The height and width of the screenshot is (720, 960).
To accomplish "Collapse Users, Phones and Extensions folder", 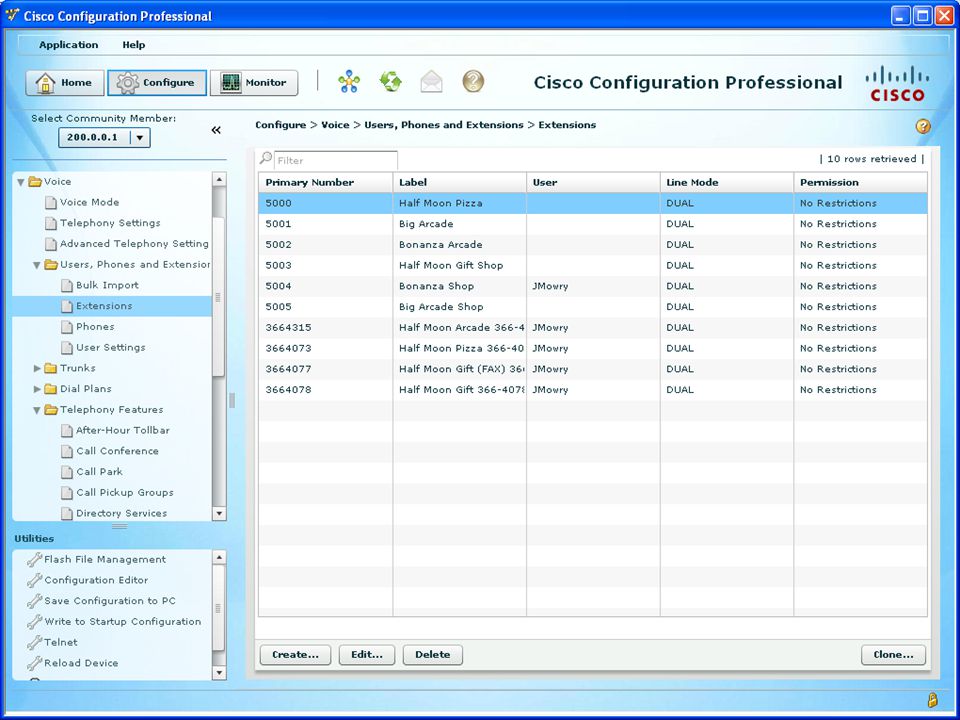I will coord(37,265).
